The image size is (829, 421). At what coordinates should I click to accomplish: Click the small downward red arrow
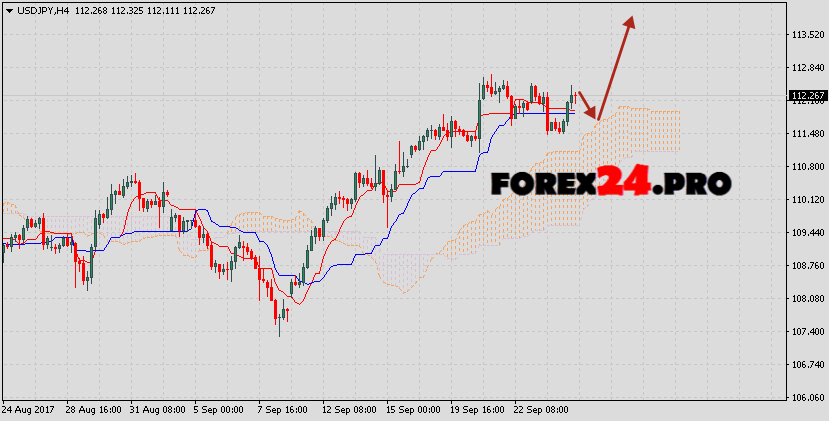coord(587,102)
